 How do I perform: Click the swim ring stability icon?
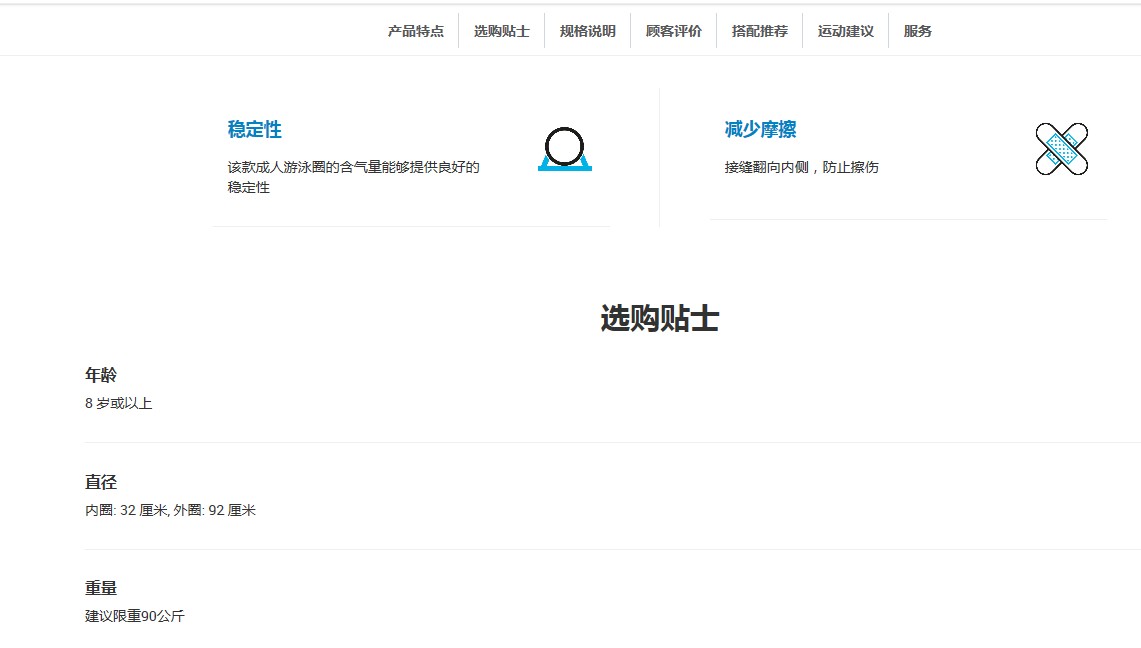(565, 149)
